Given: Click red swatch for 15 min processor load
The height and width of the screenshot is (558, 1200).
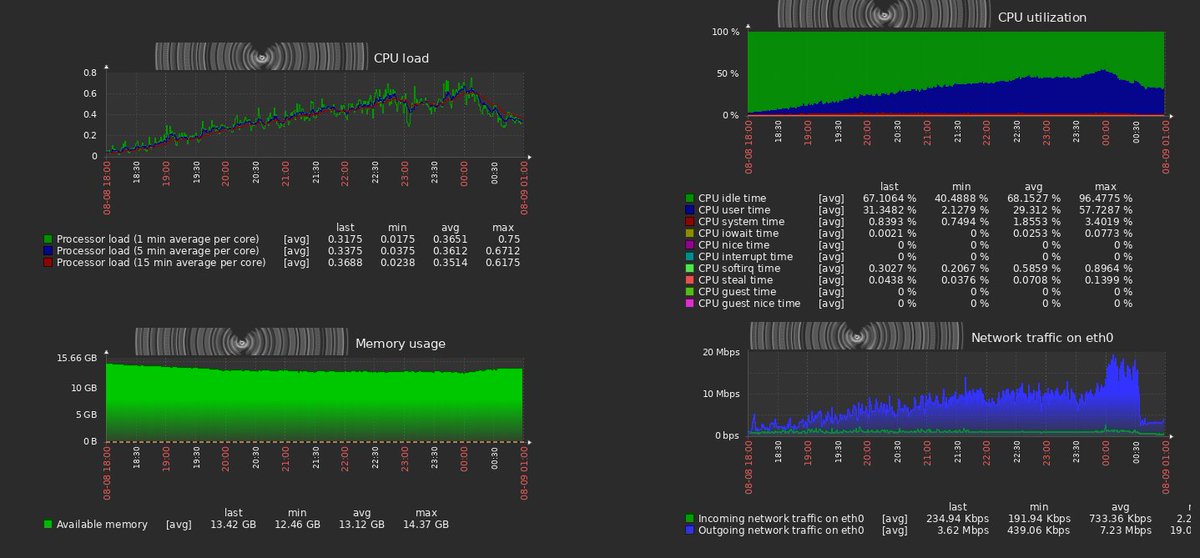Looking at the screenshot, I should click(48, 262).
